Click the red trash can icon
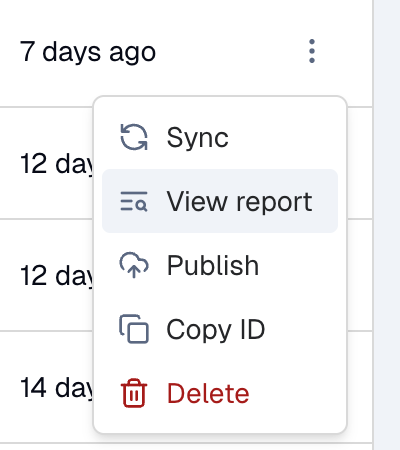The height and width of the screenshot is (450, 400). click(x=134, y=393)
